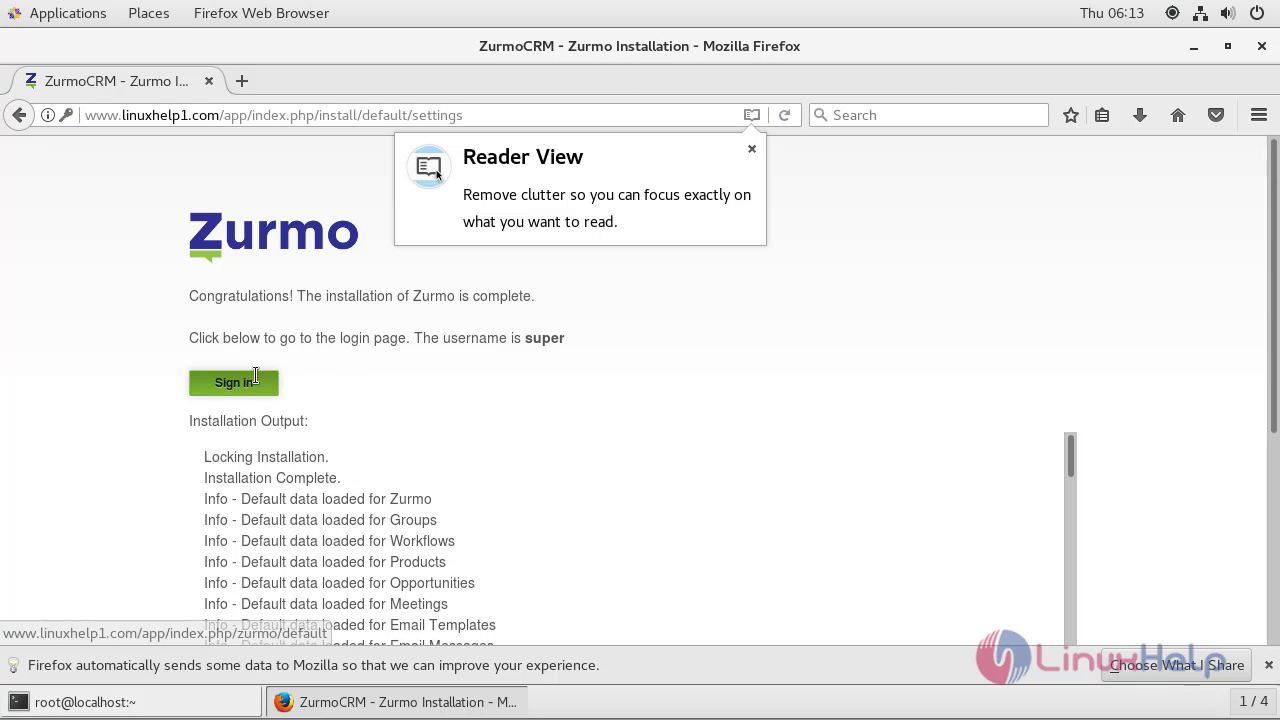Click Choose What I Share button

1177,665
